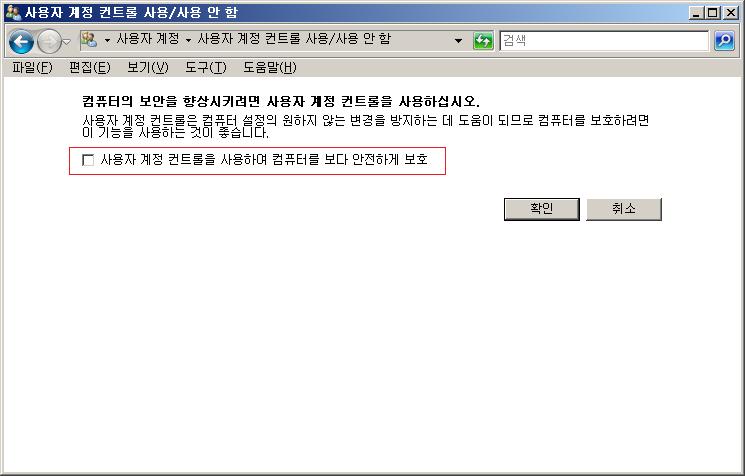Expand the arrow before 사용자 계정 breadcrumb

click(107, 40)
